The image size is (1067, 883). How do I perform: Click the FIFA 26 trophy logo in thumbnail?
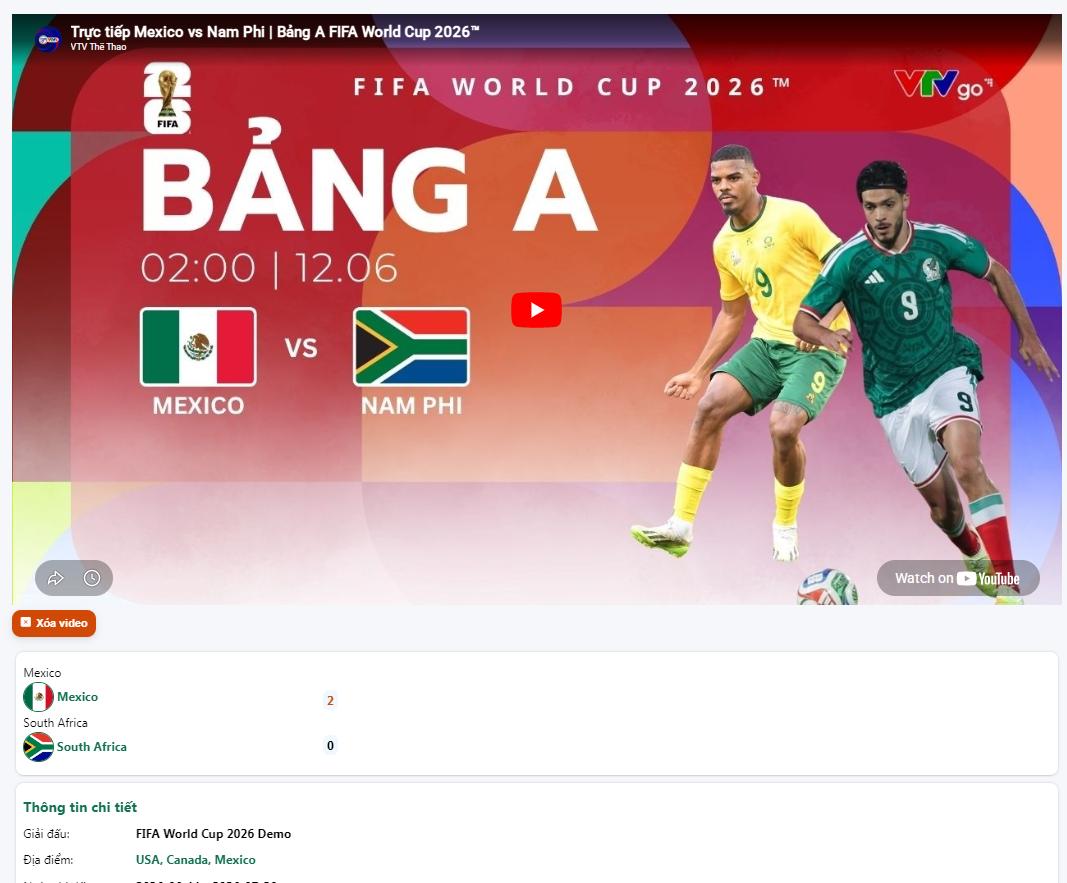(167, 98)
